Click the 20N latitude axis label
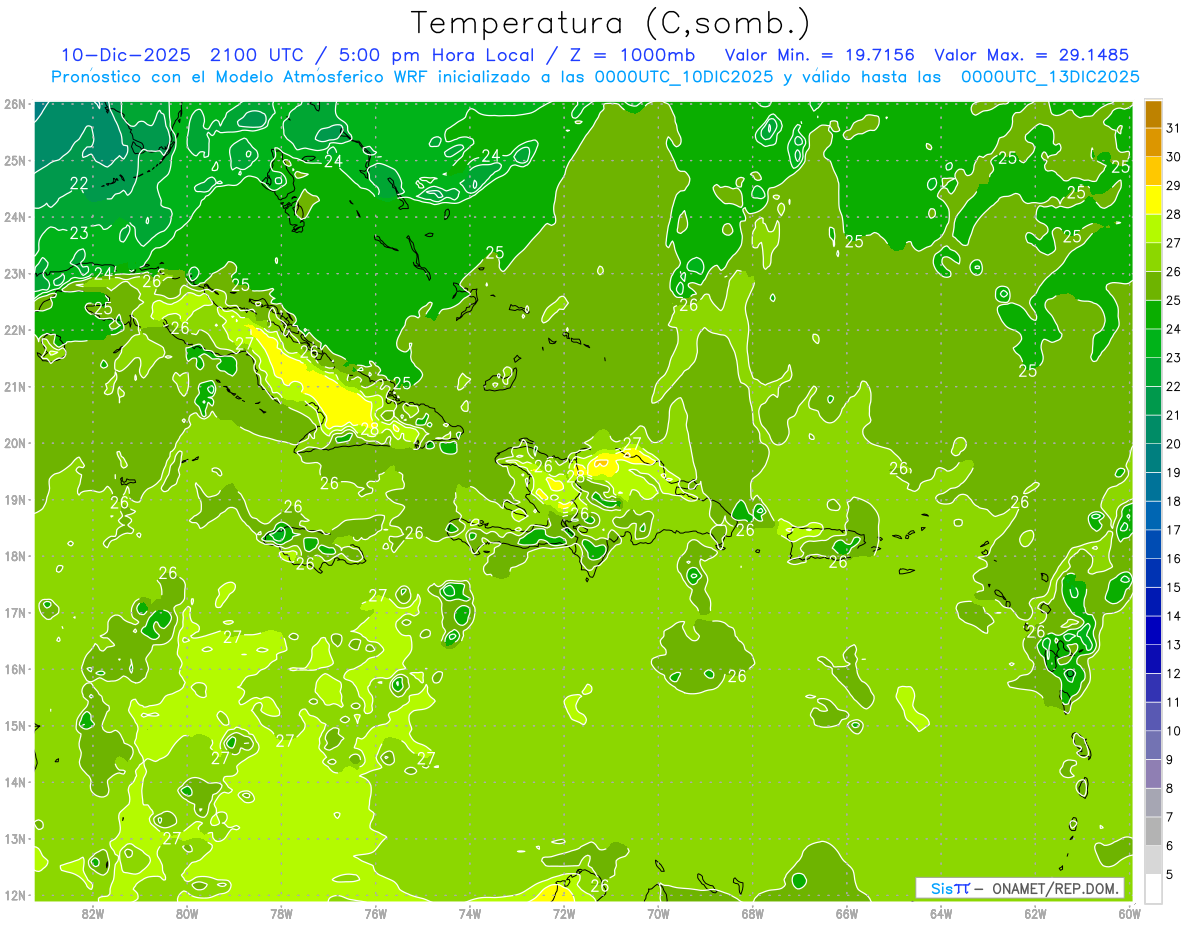1200x927 pixels. (x=15, y=443)
